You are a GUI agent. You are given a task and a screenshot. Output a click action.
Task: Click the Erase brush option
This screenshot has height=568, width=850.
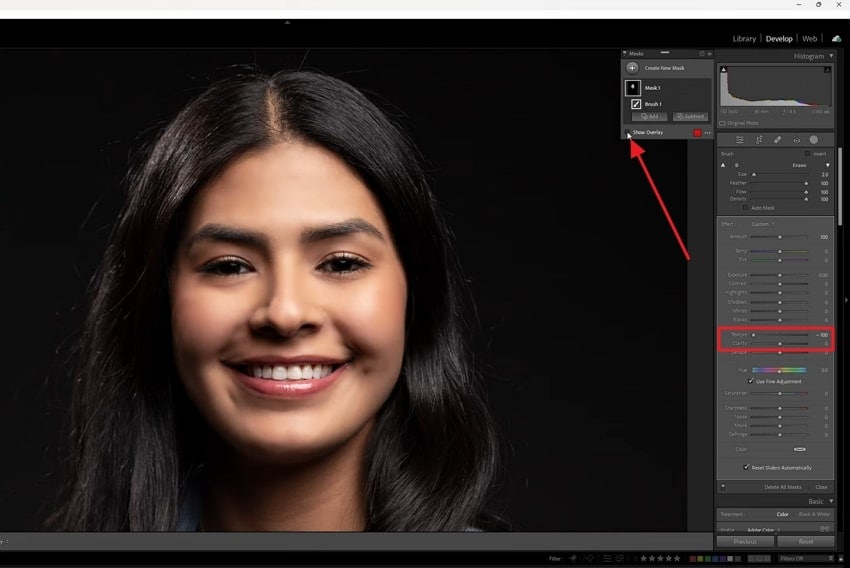[x=799, y=165]
